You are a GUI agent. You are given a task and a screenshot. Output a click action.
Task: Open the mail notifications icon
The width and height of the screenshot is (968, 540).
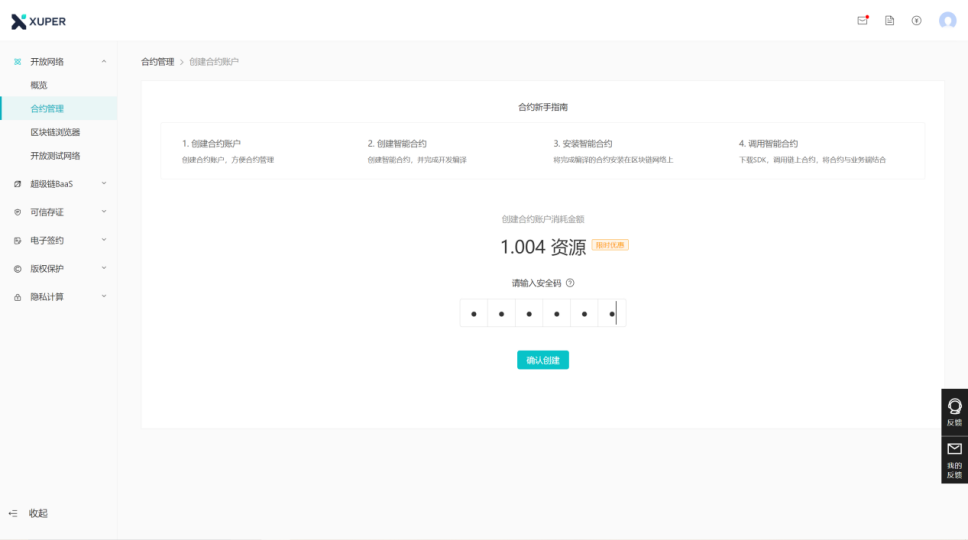click(862, 21)
